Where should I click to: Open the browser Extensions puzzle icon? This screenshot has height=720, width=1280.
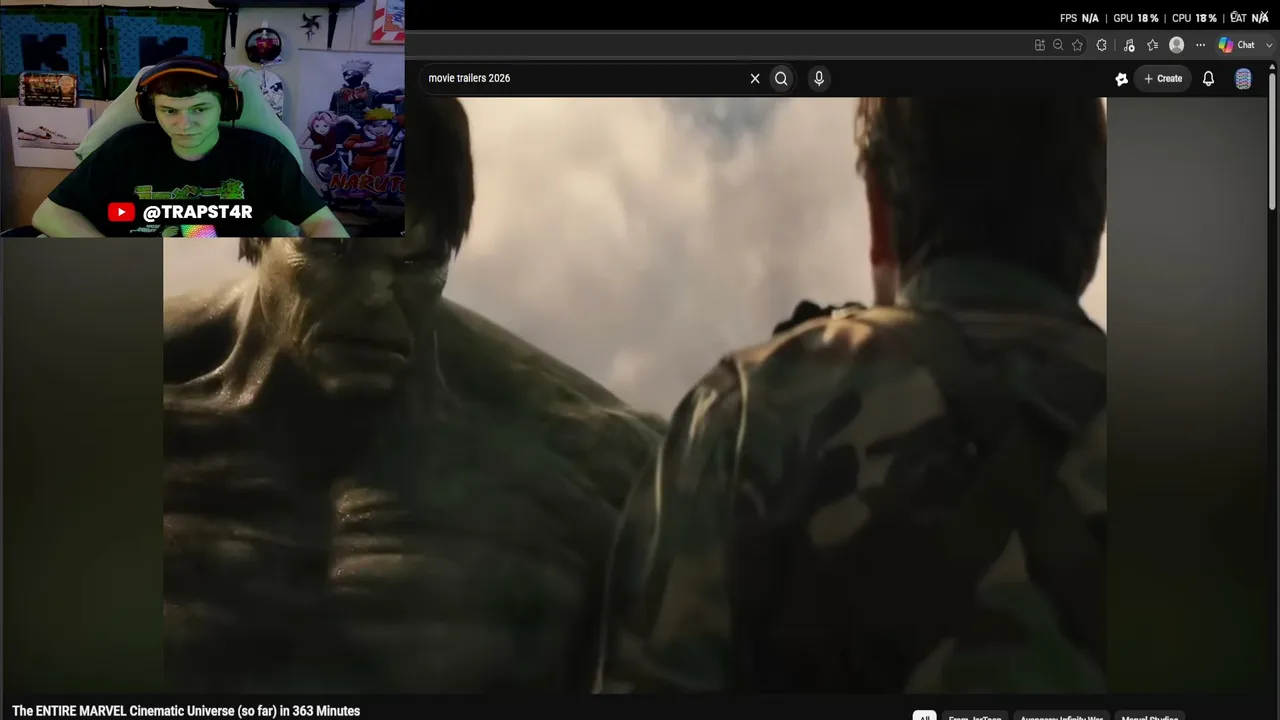pos(1102,45)
